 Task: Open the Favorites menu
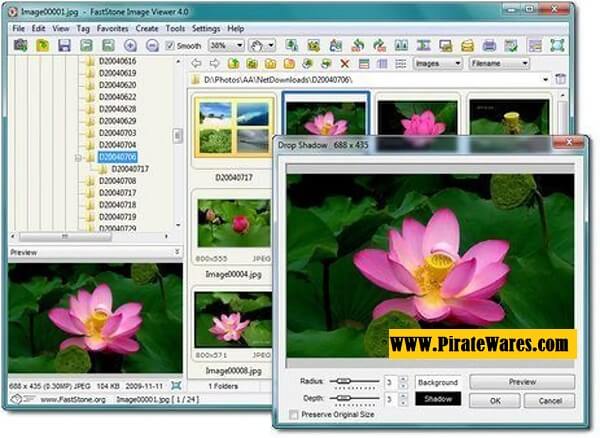coord(112,29)
